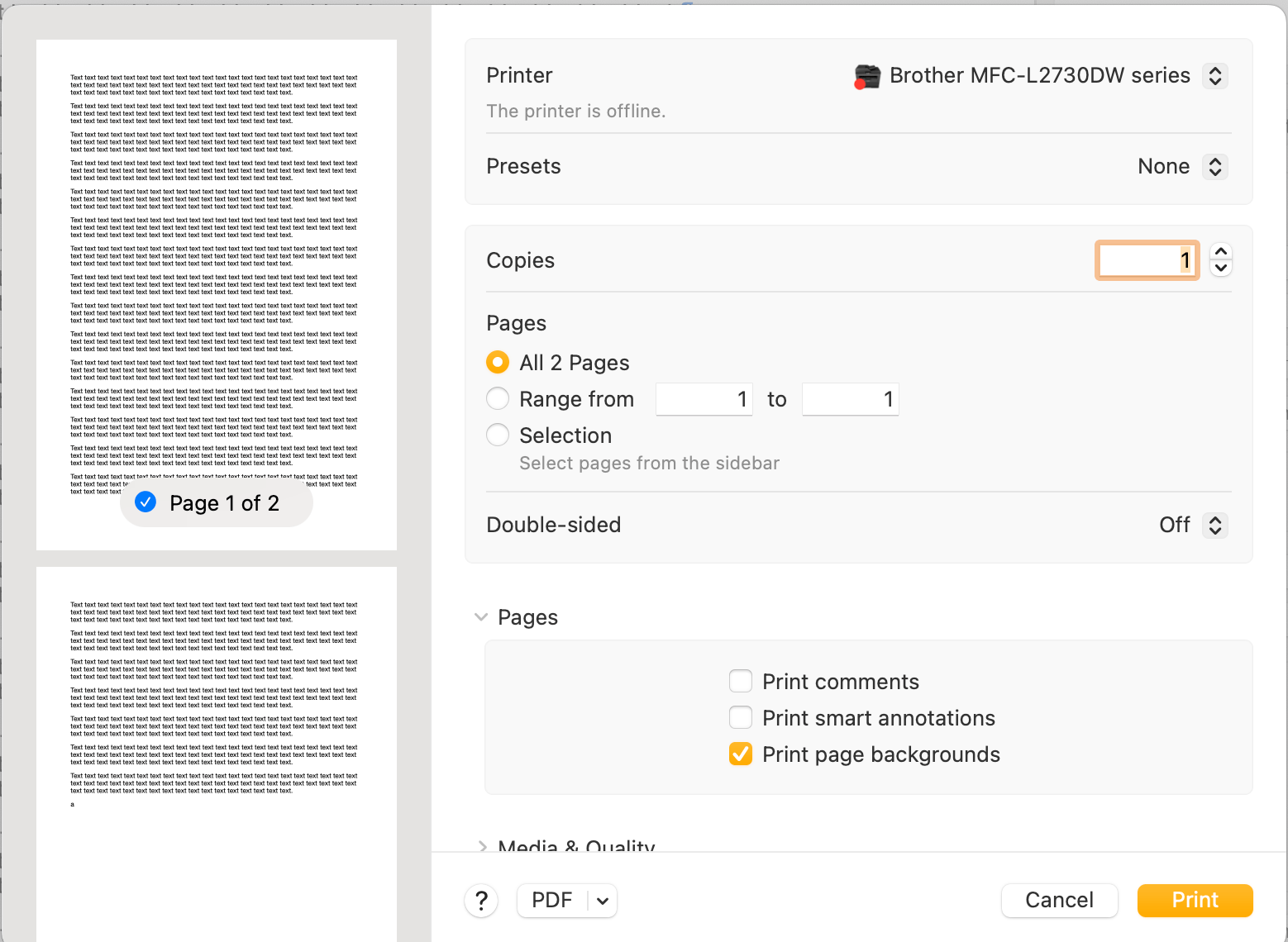Check Print smart annotations

[740, 717]
